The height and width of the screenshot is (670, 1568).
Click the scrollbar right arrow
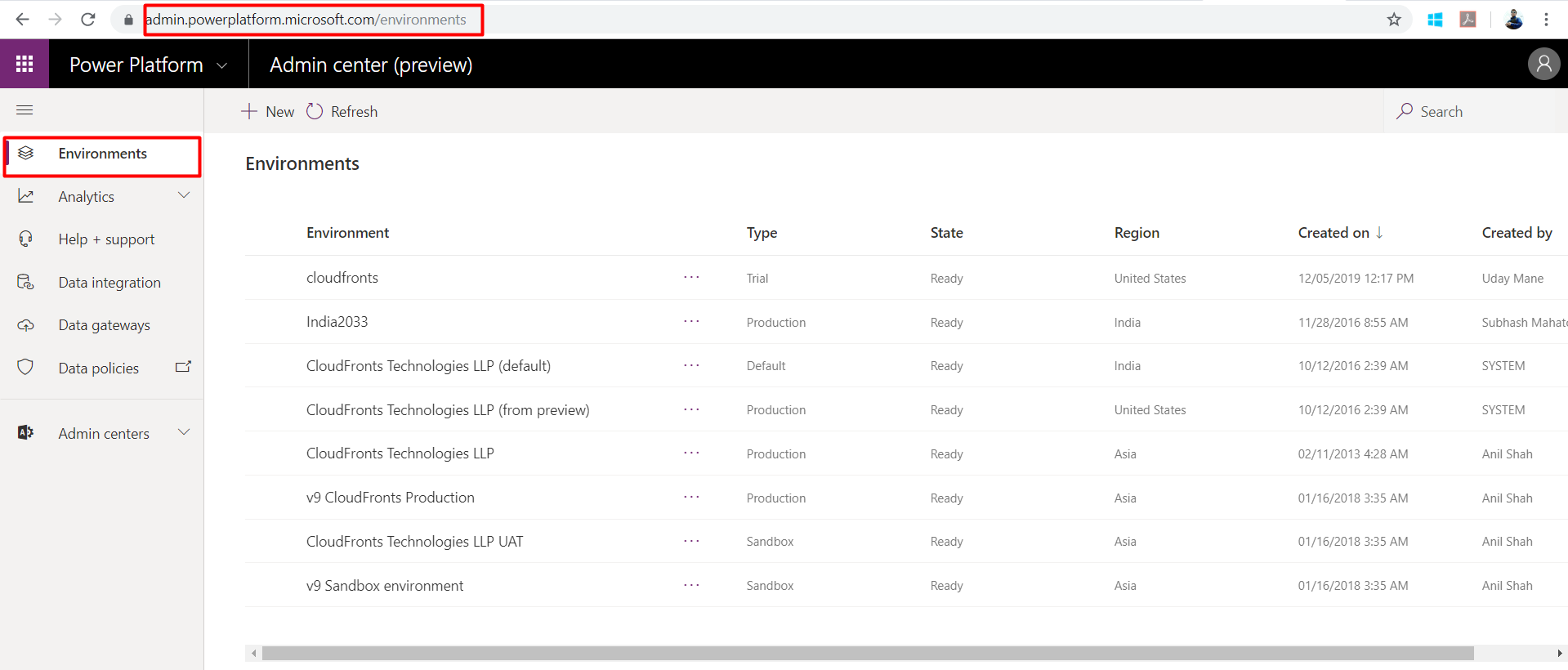pyautogui.click(x=1559, y=653)
